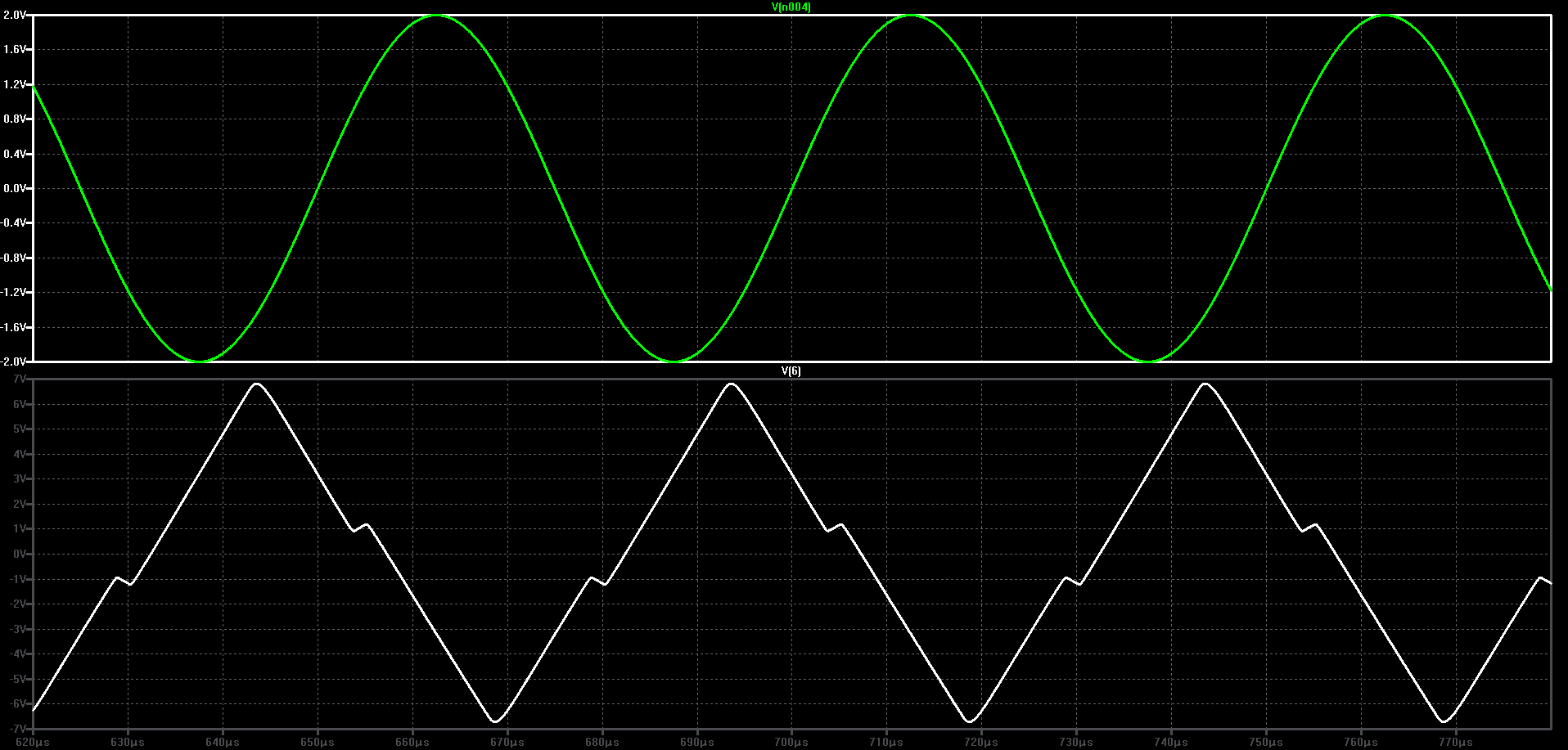Pick the -4V axis value
The width and height of the screenshot is (1568, 750).
(x=18, y=653)
